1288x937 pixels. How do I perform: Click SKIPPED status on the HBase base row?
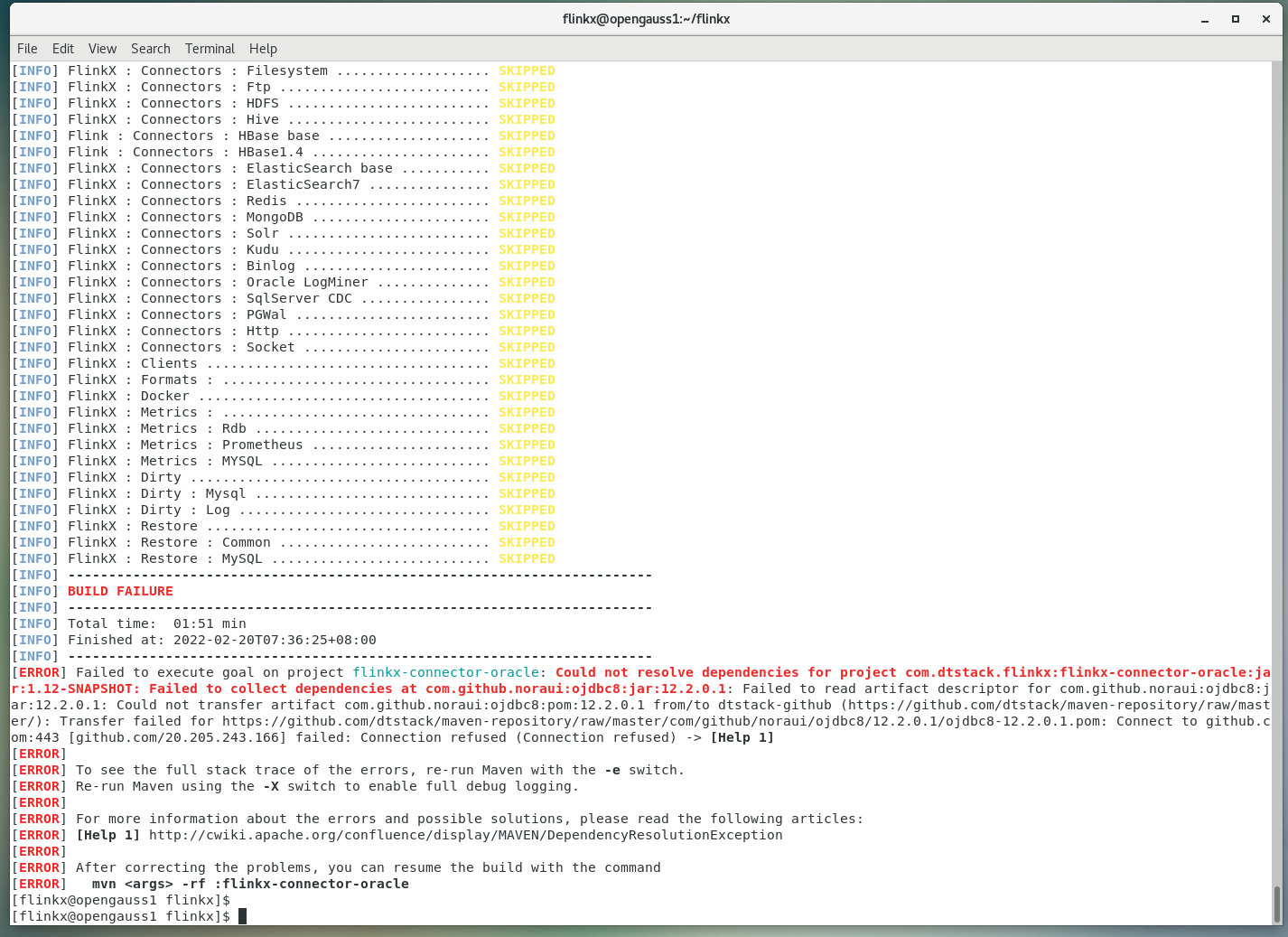pyautogui.click(x=527, y=136)
